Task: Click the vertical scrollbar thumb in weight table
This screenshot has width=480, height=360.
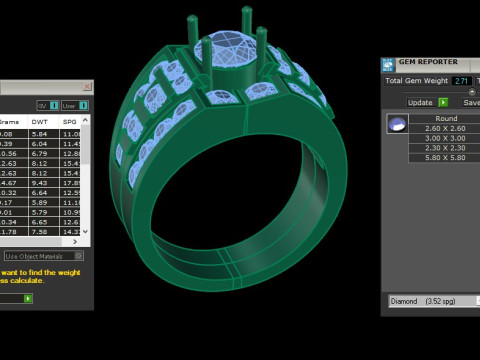Action: click(85, 145)
